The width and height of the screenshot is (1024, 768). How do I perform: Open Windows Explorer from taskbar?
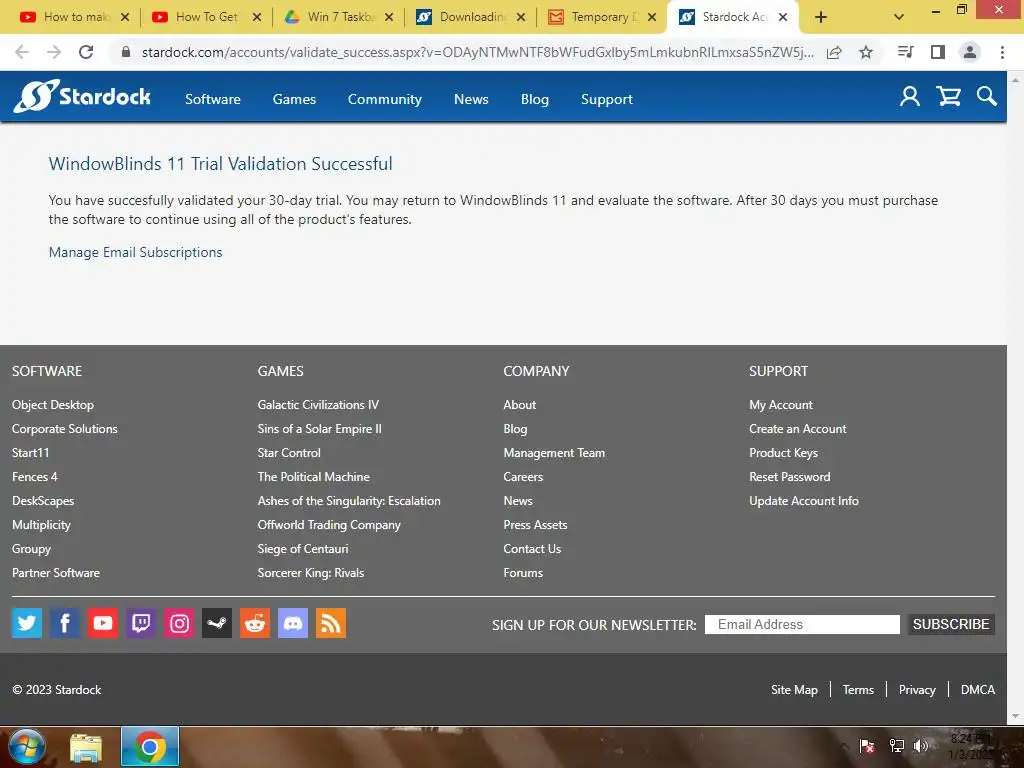[86, 748]
